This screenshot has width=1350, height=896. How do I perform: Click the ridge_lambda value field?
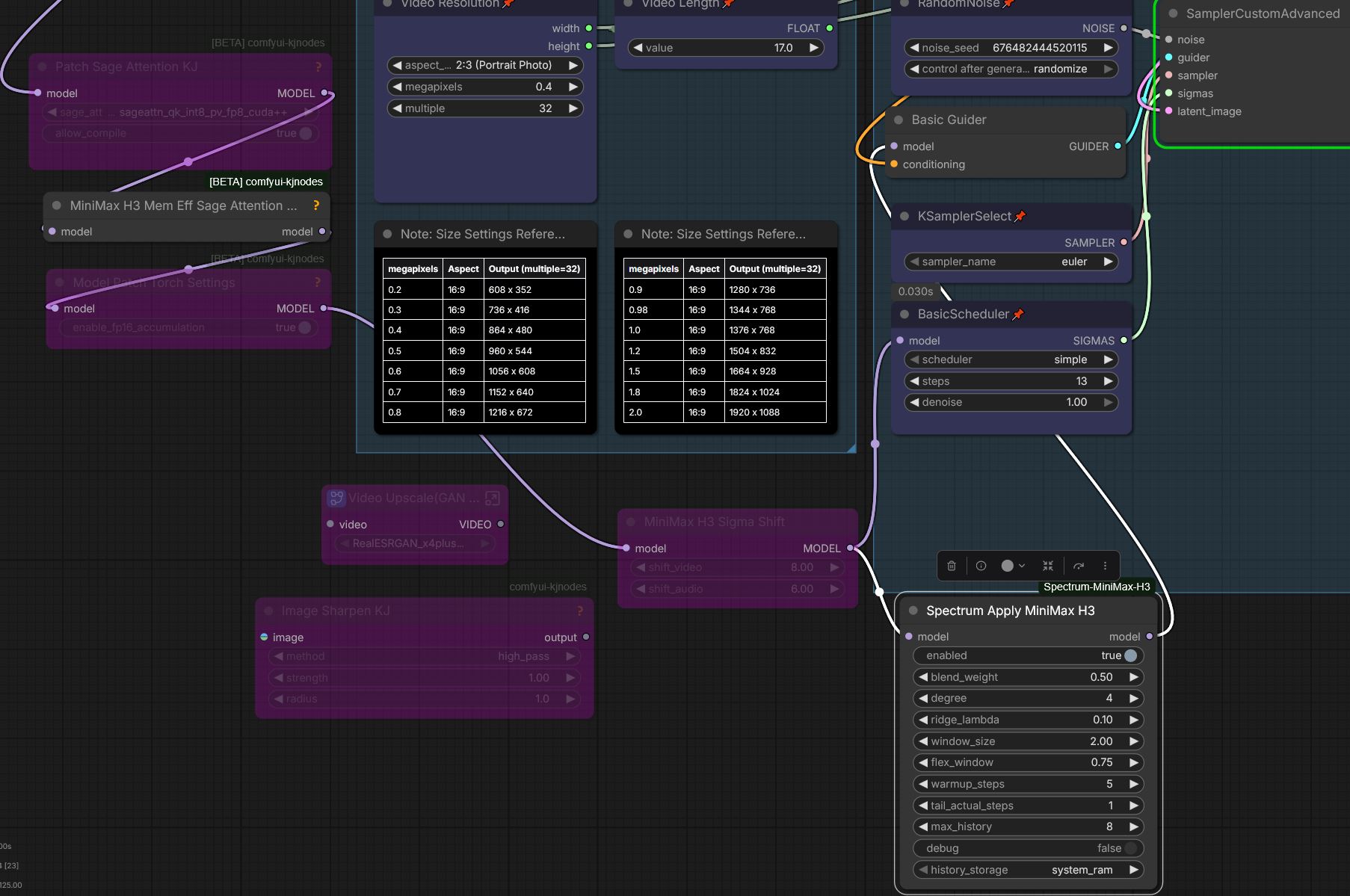1029,720
